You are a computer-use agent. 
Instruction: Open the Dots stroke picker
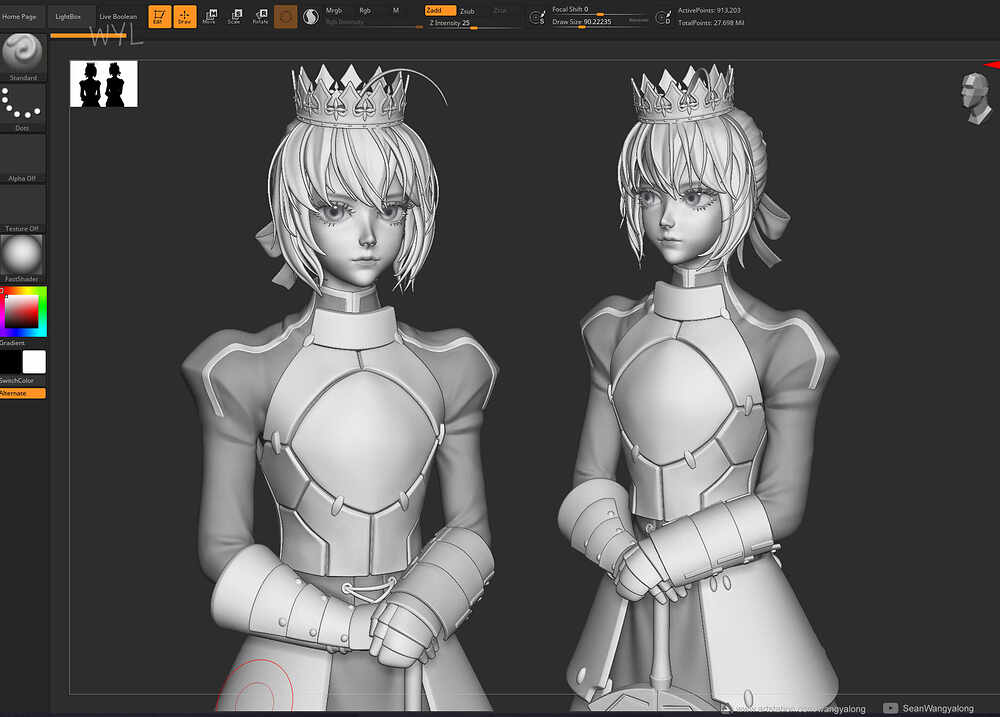[x=22, y=108]
